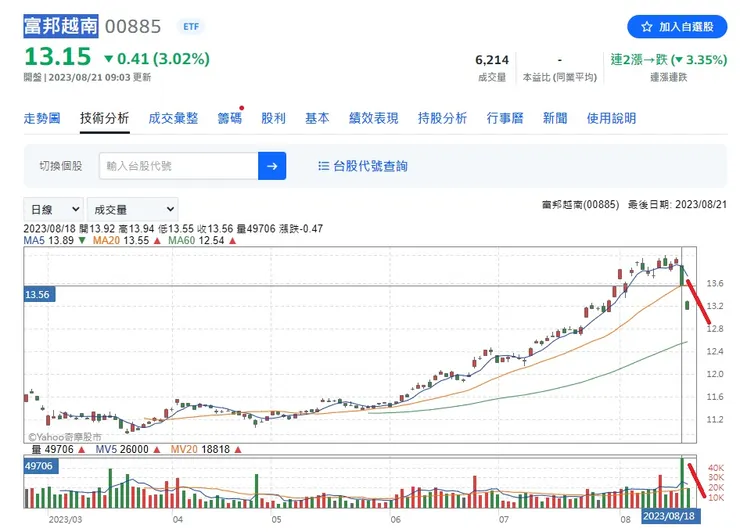Click the red notification dot on 籌碼
The width and height of the screenshot is (740, 532).
pos(242,108)
